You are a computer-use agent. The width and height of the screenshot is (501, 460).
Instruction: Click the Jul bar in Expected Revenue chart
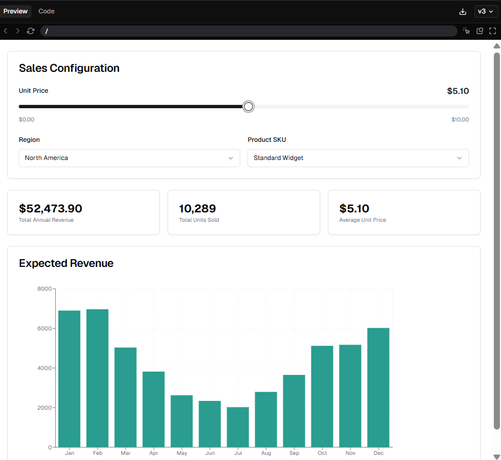point(238,427)
